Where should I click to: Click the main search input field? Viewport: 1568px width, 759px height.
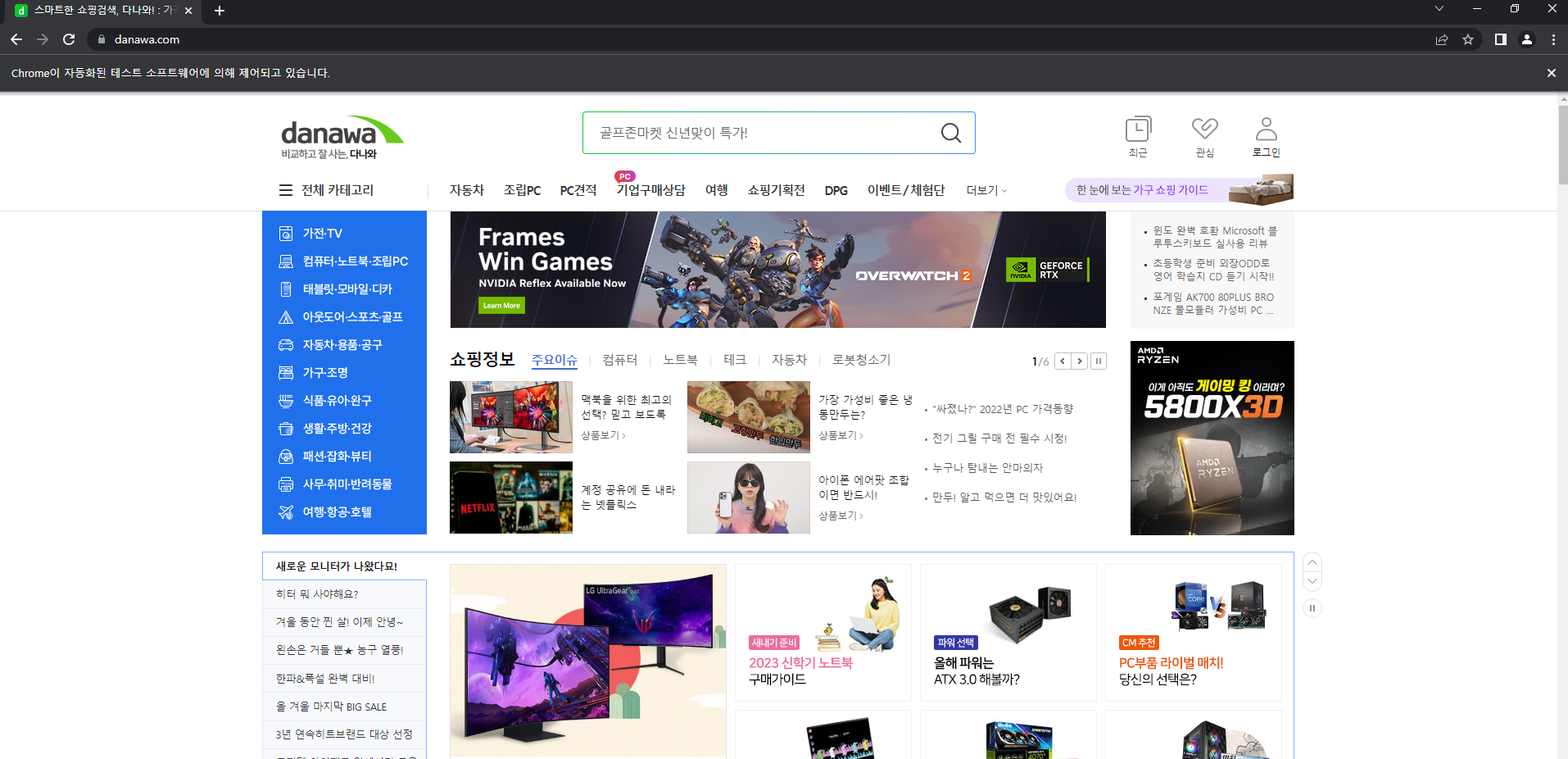click(762, 133)
